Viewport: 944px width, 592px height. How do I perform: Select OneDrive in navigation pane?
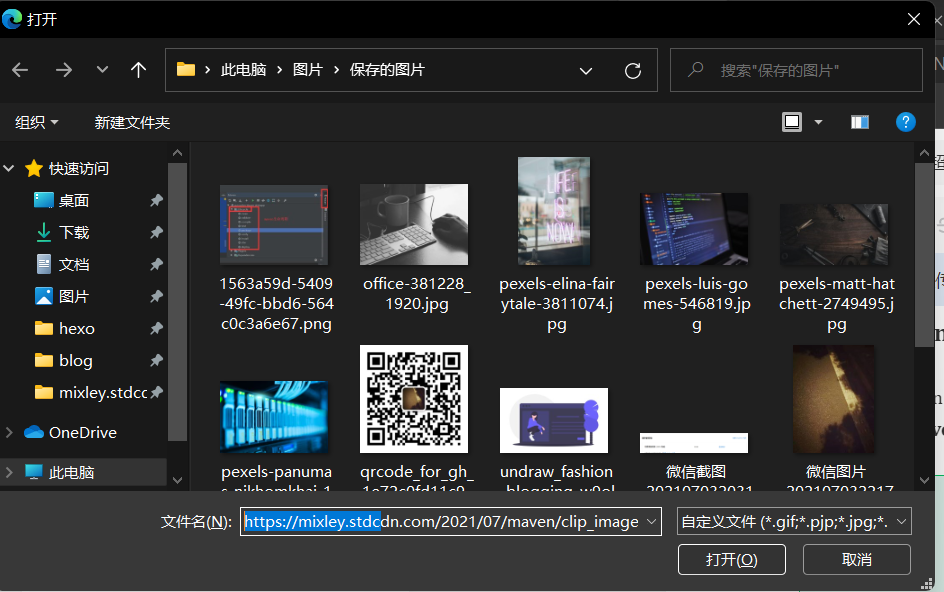coord(70,432)
